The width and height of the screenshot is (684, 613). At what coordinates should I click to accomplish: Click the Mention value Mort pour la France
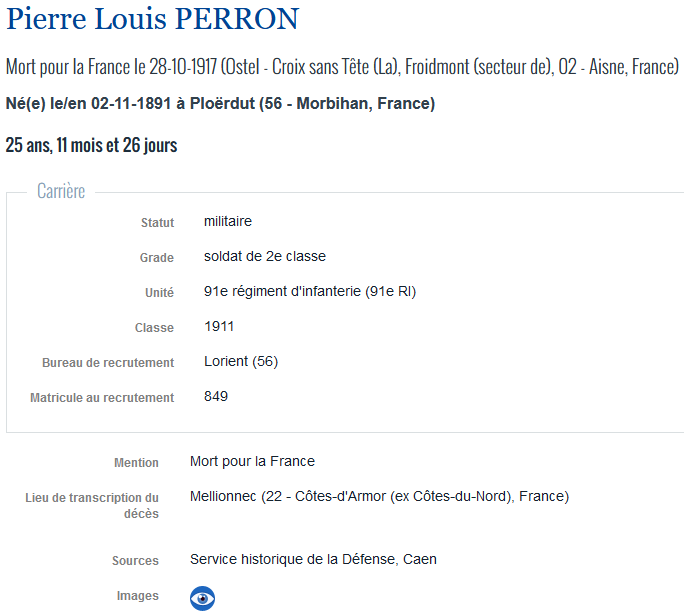252,461
